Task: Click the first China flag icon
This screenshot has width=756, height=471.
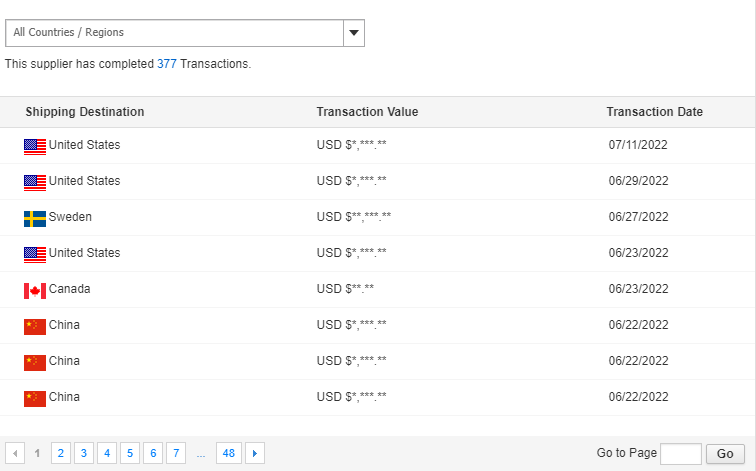Action: [35, 326]
